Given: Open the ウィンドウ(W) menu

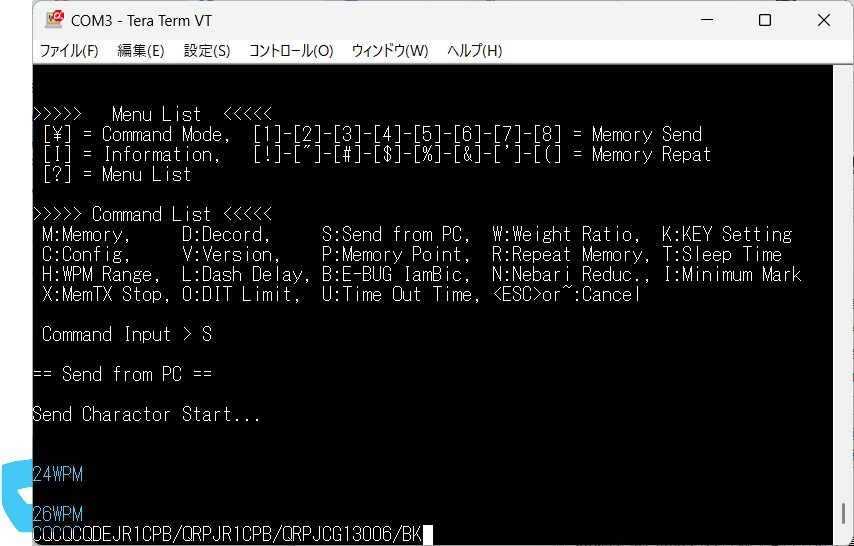Looking at the screenshot, I should [389, 51].
